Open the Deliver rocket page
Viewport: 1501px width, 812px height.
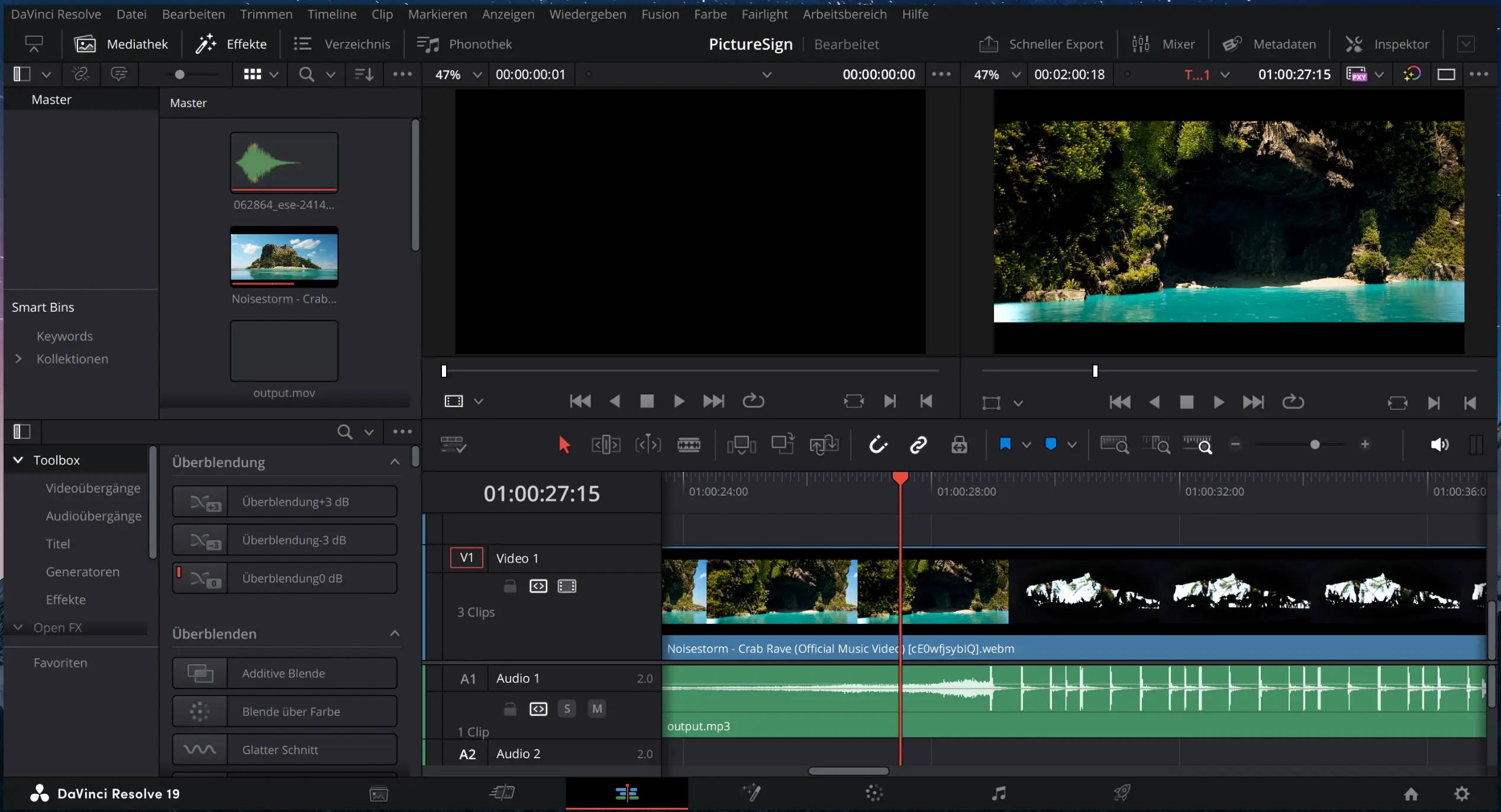1122,793
